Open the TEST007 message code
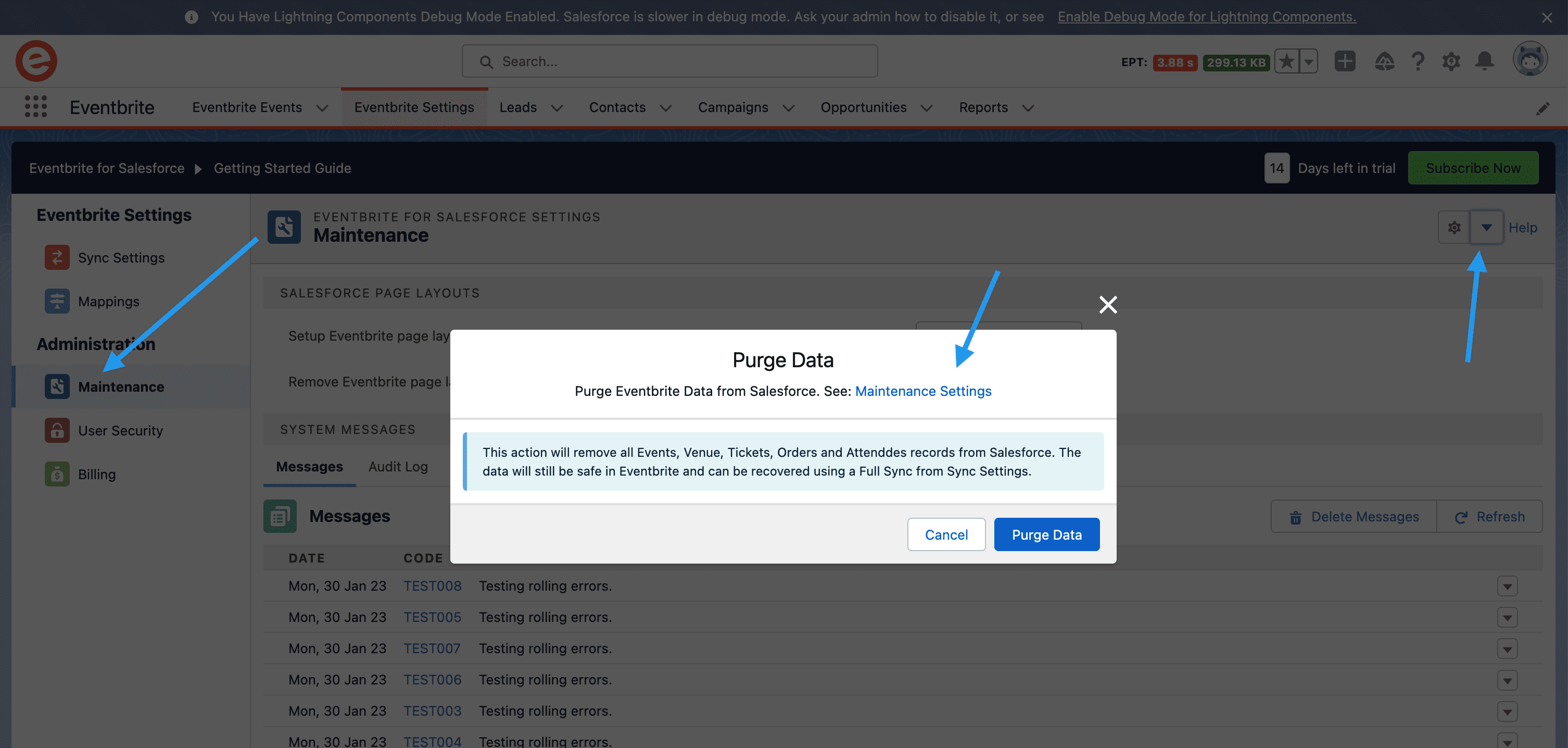Viewport: 1568px width, 748px height. (x=432, y=649)
